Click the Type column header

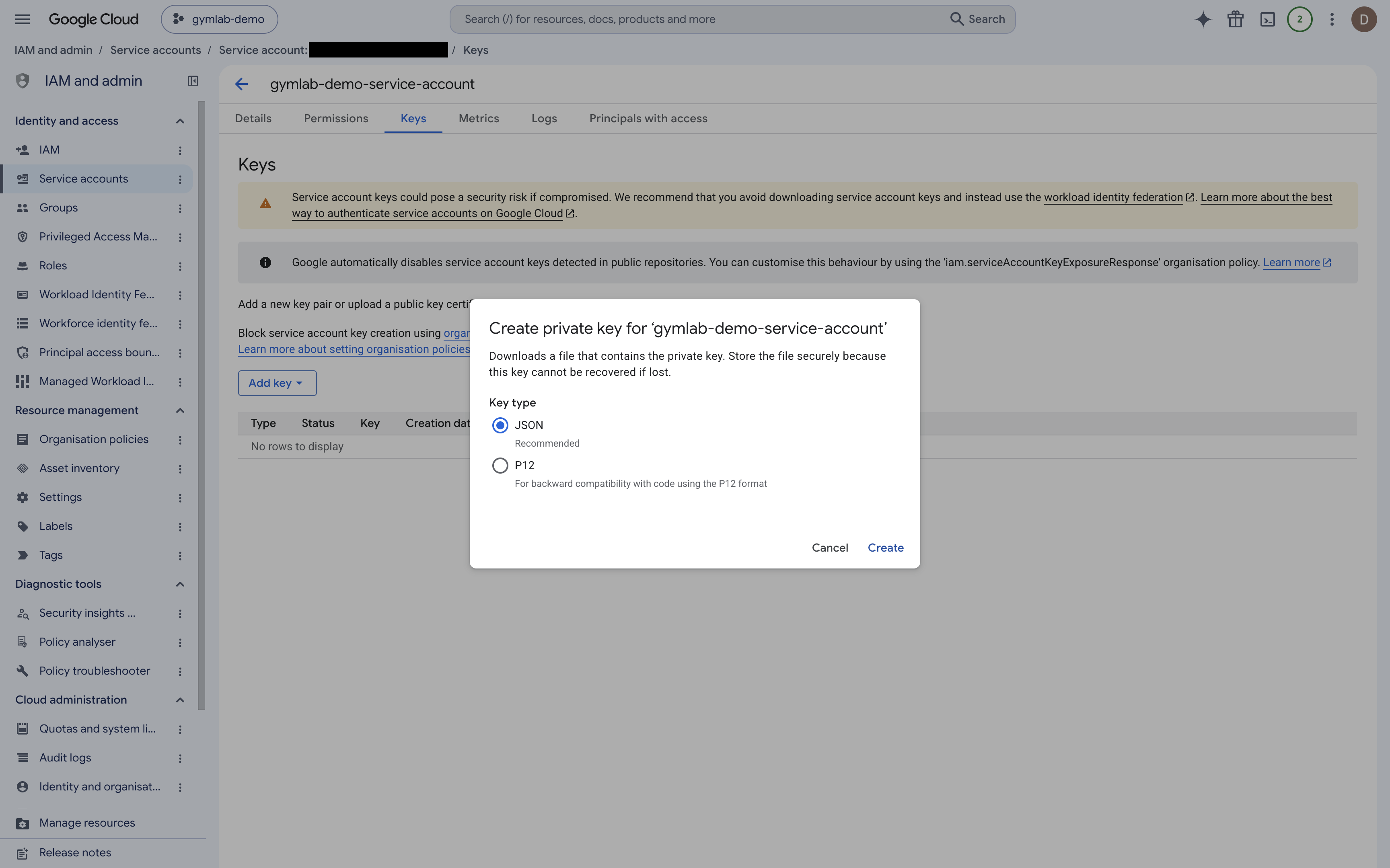[263, 424]
